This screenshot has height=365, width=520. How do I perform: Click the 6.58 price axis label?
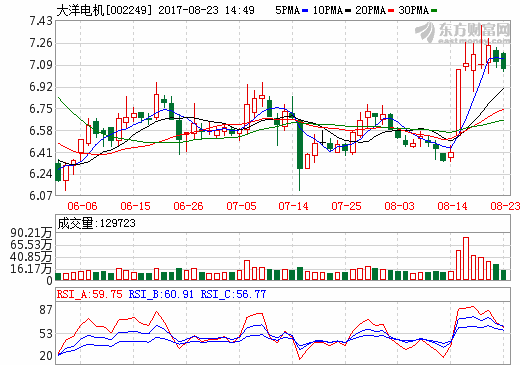(41, 131)
